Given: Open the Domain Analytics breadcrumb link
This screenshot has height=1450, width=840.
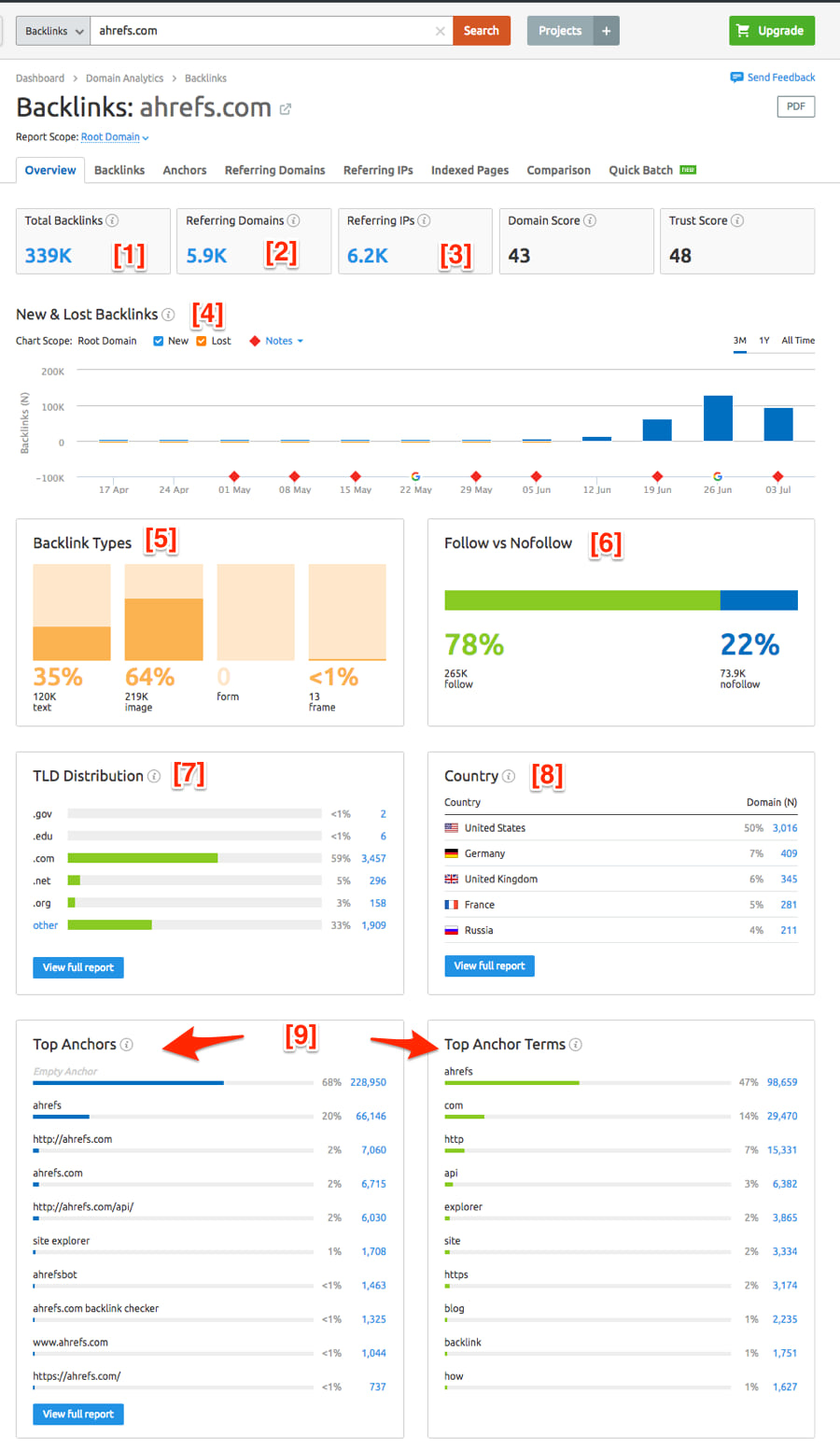Looking at the screenshot, I should click(124, 78).
